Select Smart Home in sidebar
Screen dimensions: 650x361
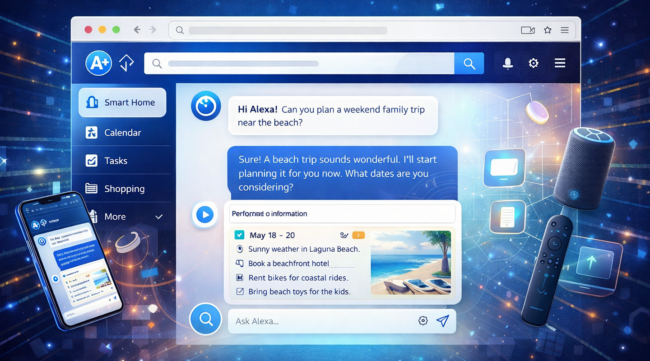(x=122, y=102)
